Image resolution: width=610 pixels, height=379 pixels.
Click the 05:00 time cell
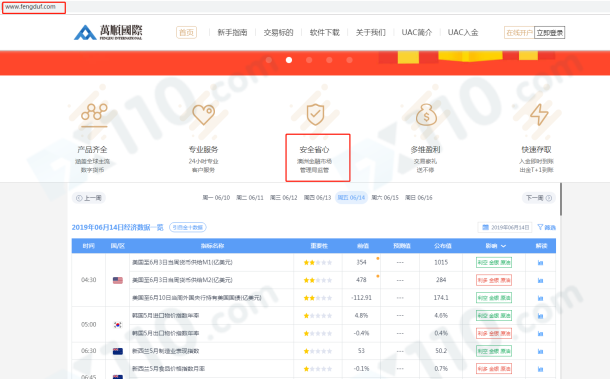click(x=89, y=325)
